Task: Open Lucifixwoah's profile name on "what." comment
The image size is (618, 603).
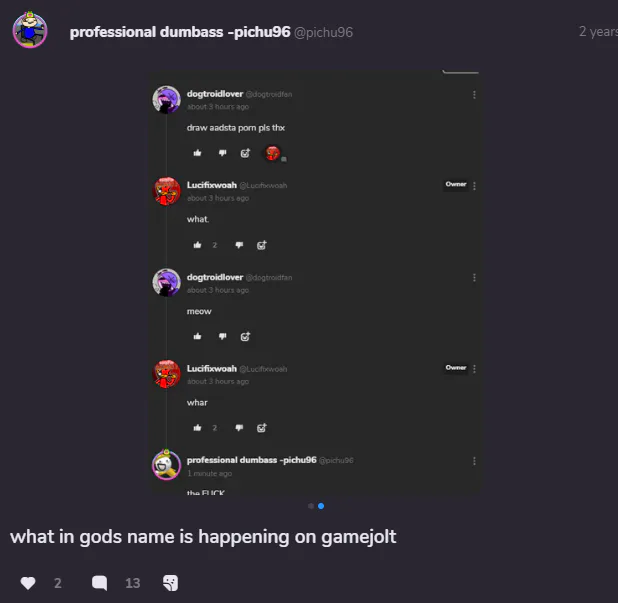Action: click(x=212, y=185)
